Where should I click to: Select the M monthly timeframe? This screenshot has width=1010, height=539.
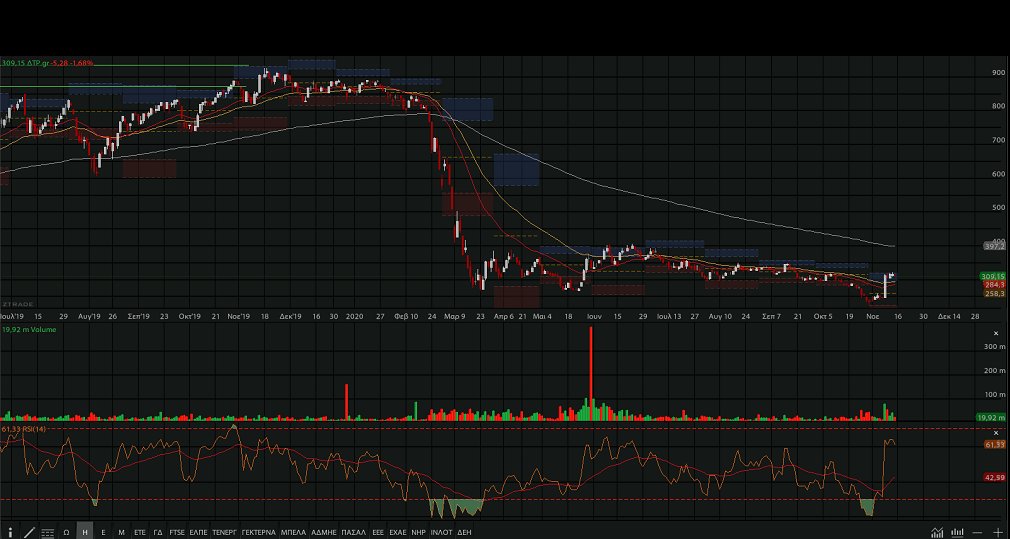point(121,532)
